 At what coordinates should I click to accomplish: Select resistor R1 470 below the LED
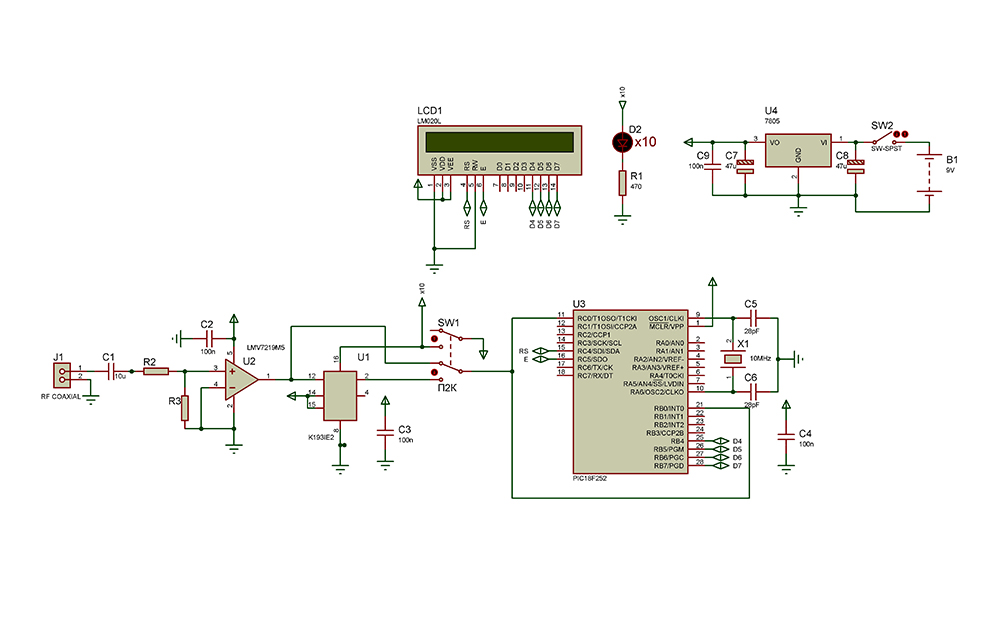(622, 182)
